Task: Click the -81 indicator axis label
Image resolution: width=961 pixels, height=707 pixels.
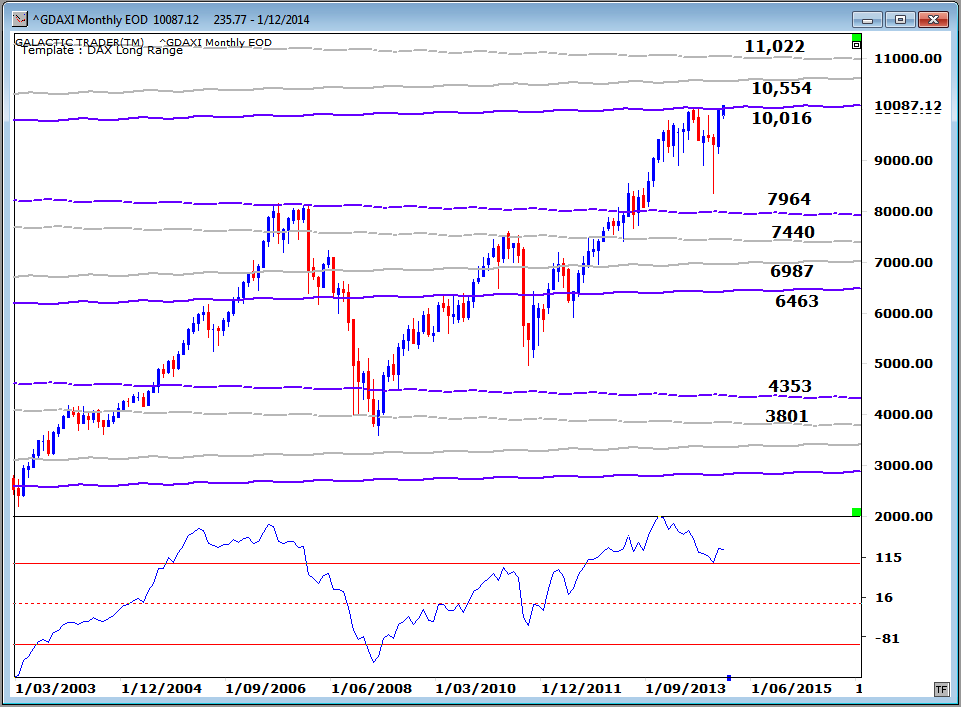Action: point(886,638)
